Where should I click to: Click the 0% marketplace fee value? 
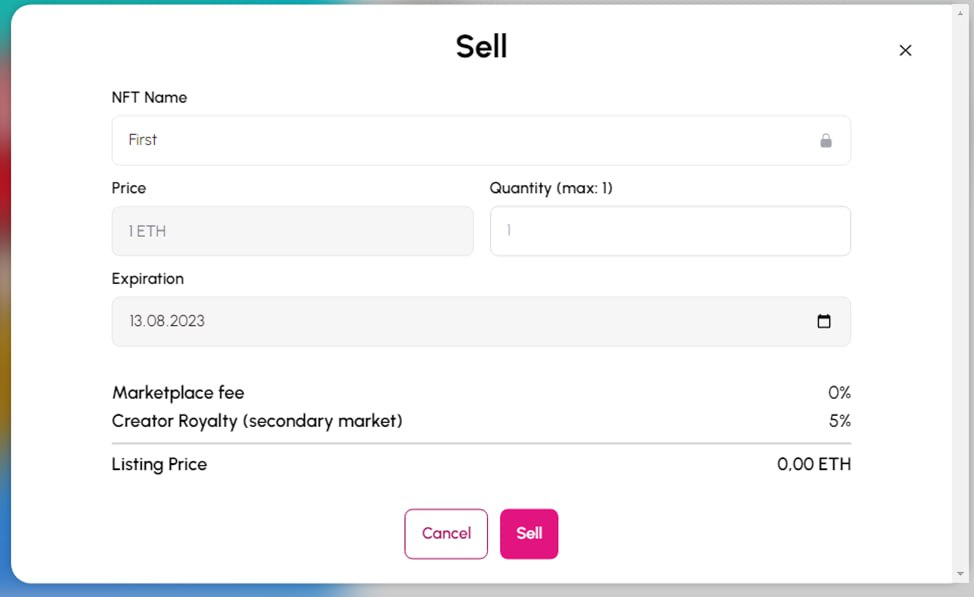[x=839, y=393]
